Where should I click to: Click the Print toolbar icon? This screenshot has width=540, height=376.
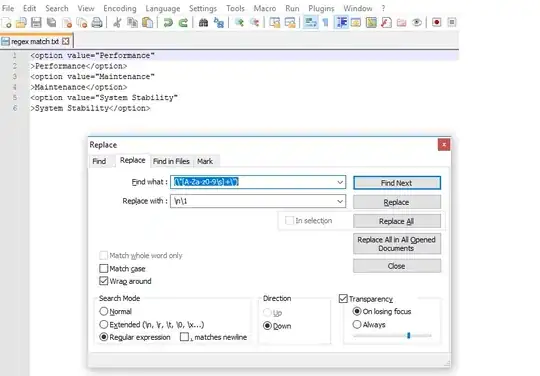(97, 23)
